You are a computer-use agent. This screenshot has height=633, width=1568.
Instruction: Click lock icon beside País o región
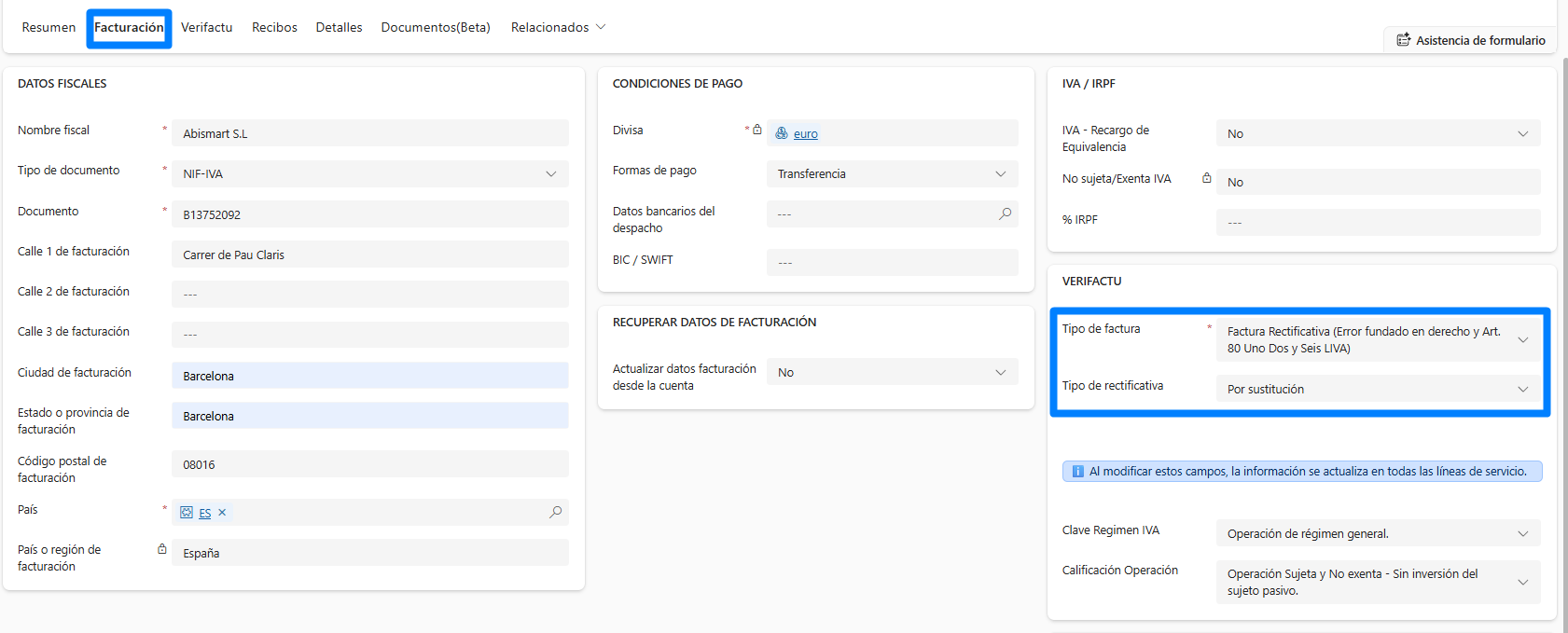pyautogui.click(x=162, y=549)
